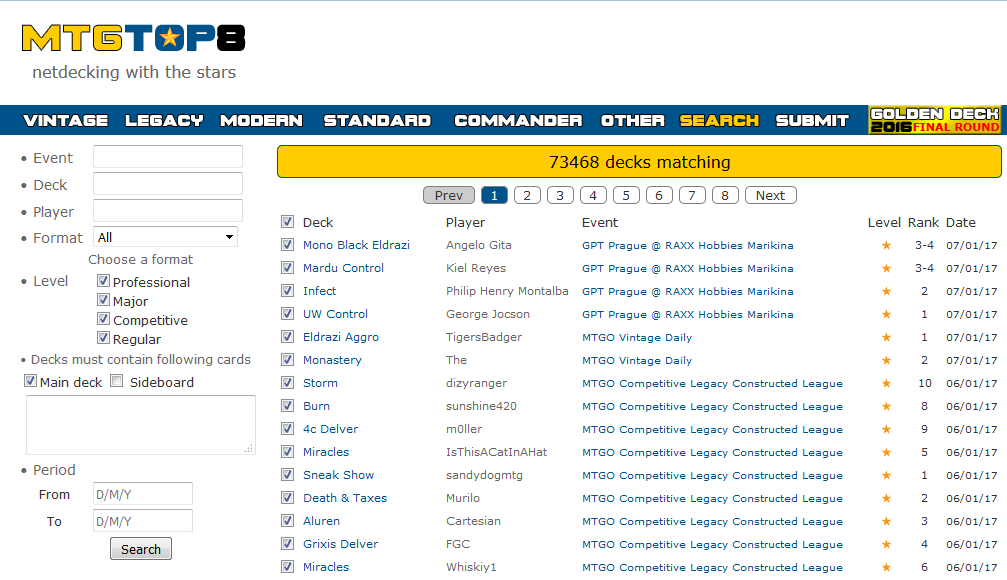Open the Golden Deck 2016 Final Round banner
Screen dimensions: 1007x580
934,120
